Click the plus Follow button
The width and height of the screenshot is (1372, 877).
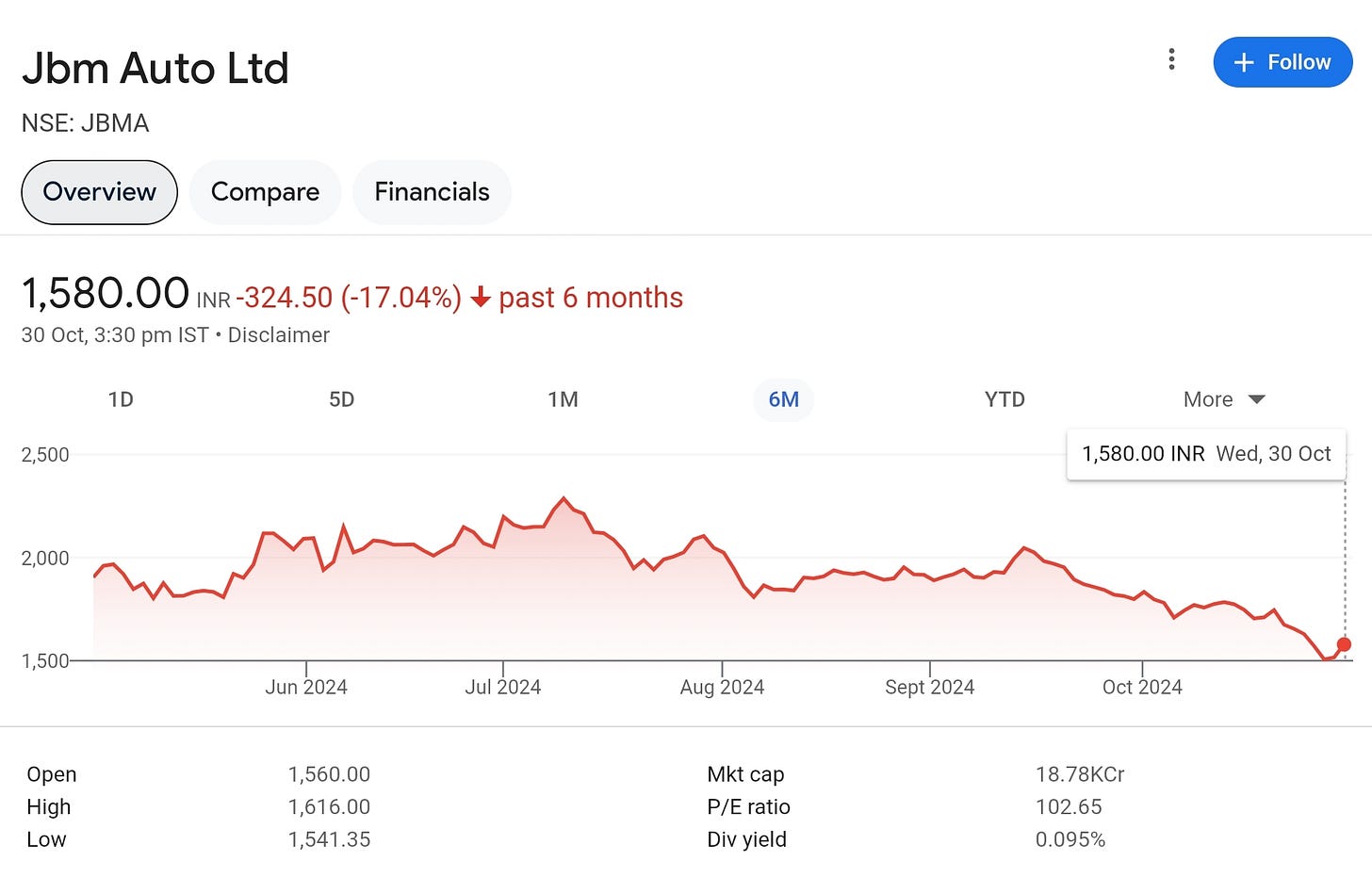(x=1282, y=62)
